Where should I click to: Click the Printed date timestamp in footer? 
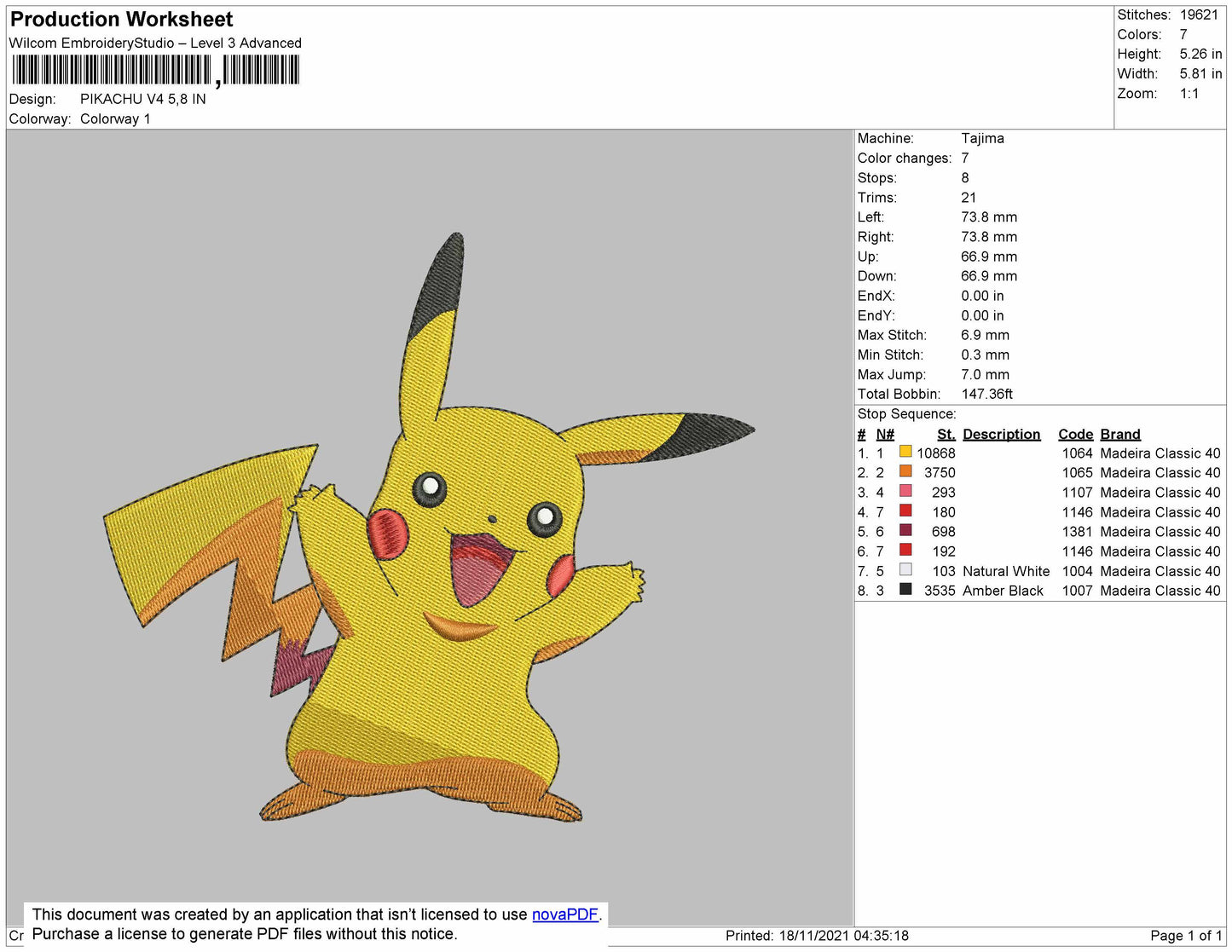(x=816, y=936)
